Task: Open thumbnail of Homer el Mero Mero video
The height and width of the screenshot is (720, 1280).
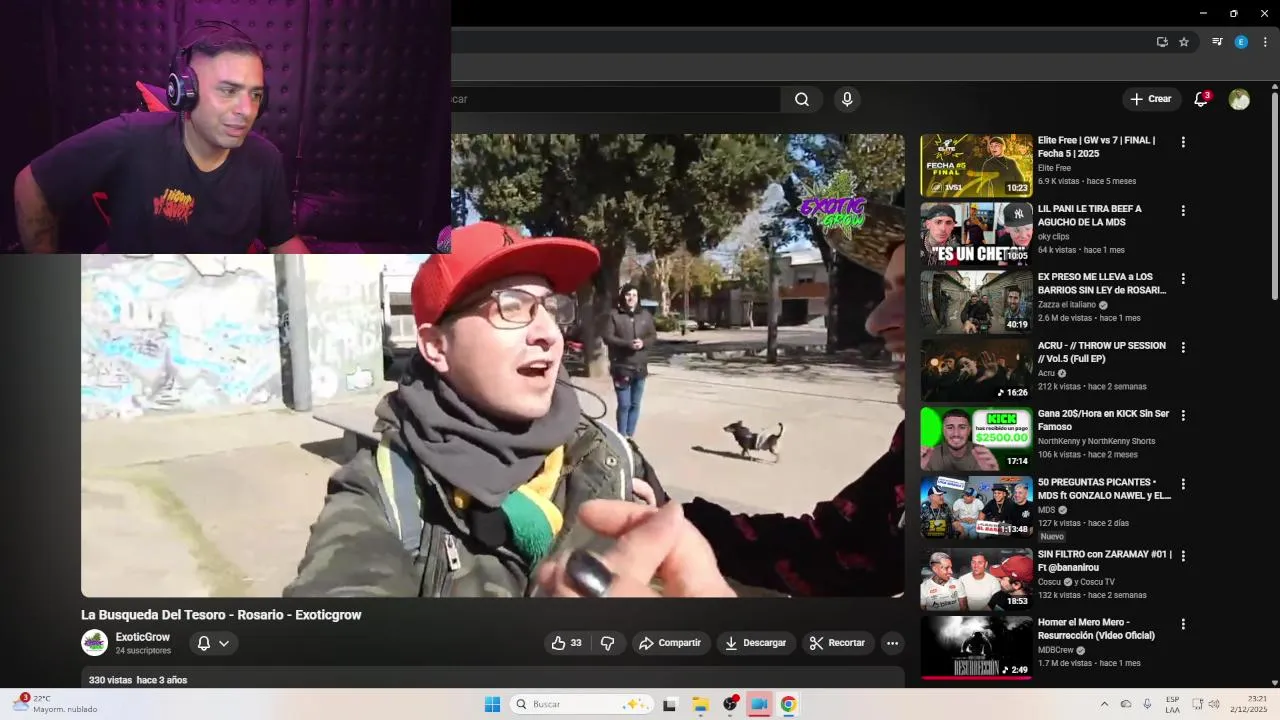Action: [x=976, y=647]
